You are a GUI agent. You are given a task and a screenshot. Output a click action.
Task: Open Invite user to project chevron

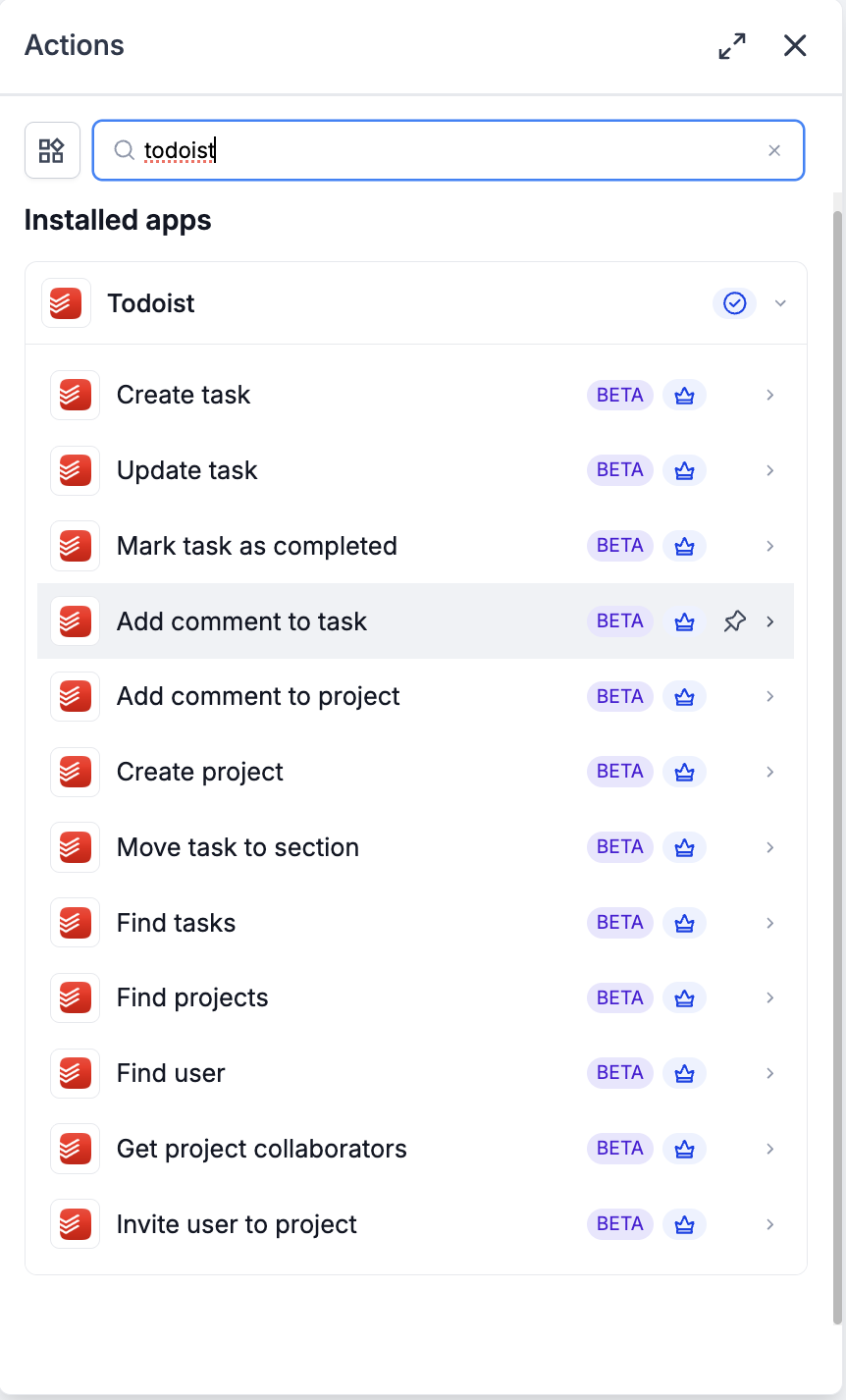pos(770,1224)
